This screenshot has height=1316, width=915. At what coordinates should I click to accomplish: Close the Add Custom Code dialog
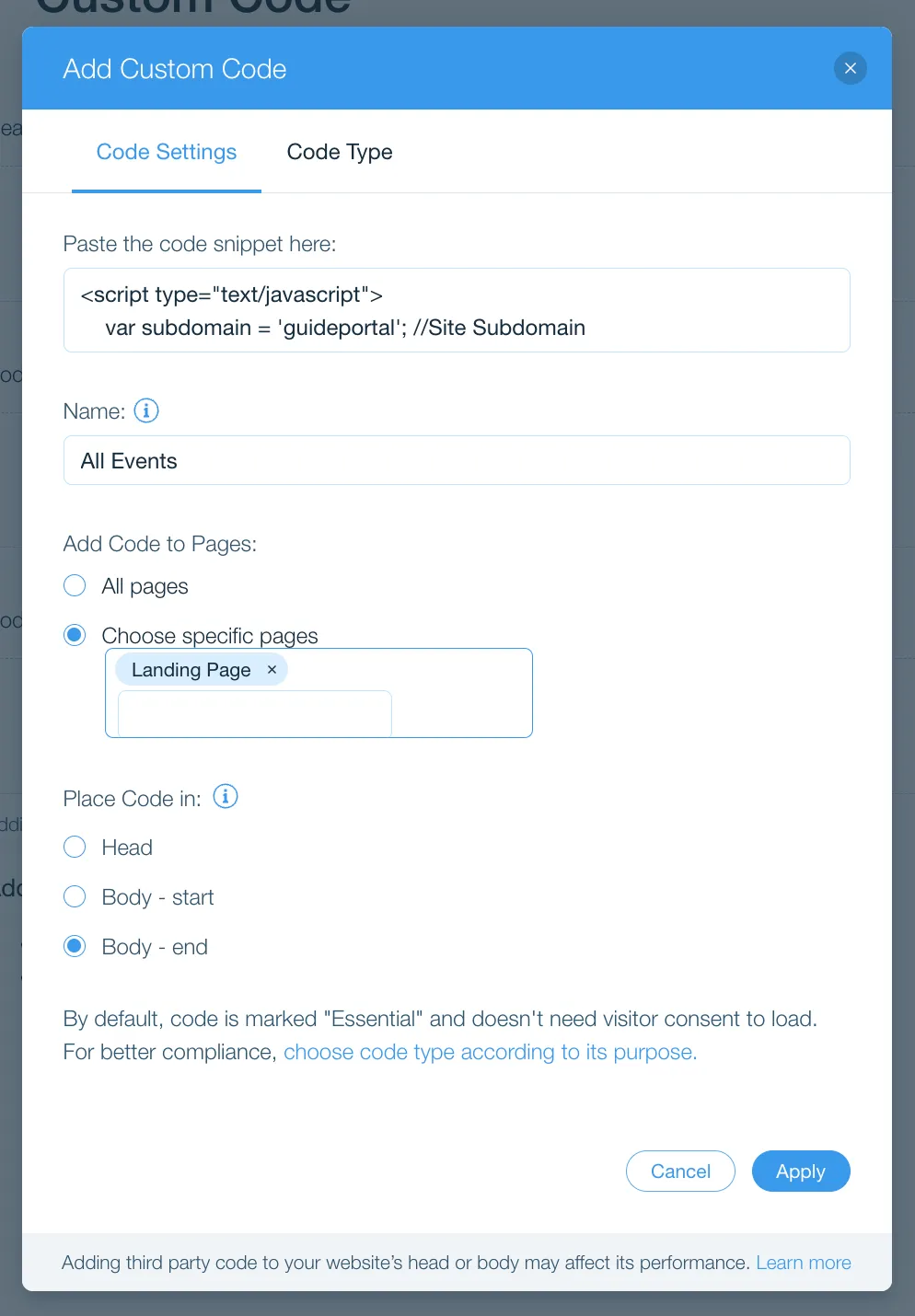[851, 68]
